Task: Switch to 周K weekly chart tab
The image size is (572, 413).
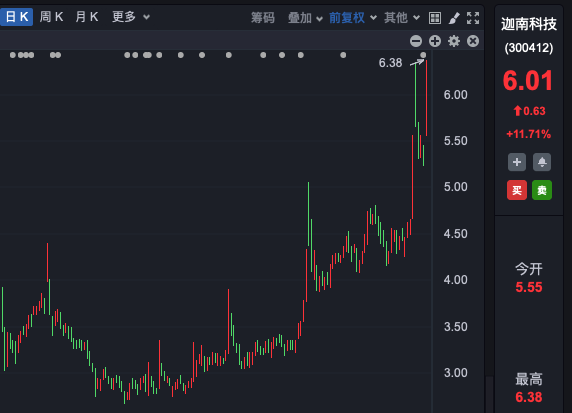Action: [x=51, y=17]
